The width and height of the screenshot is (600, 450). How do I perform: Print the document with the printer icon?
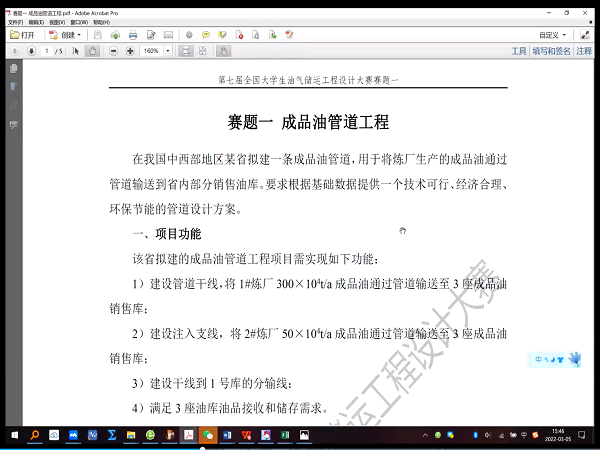click(133, 35)
